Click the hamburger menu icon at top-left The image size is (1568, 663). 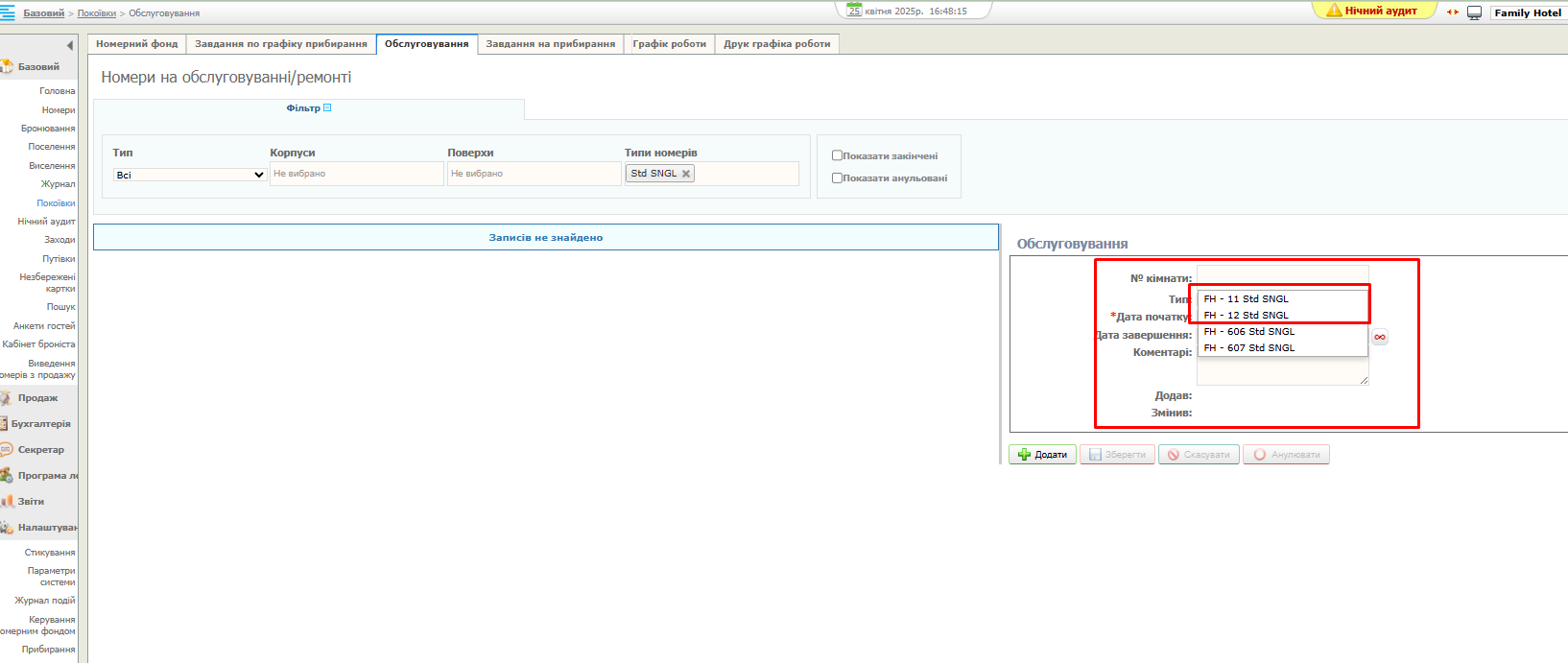coord(8,12)
